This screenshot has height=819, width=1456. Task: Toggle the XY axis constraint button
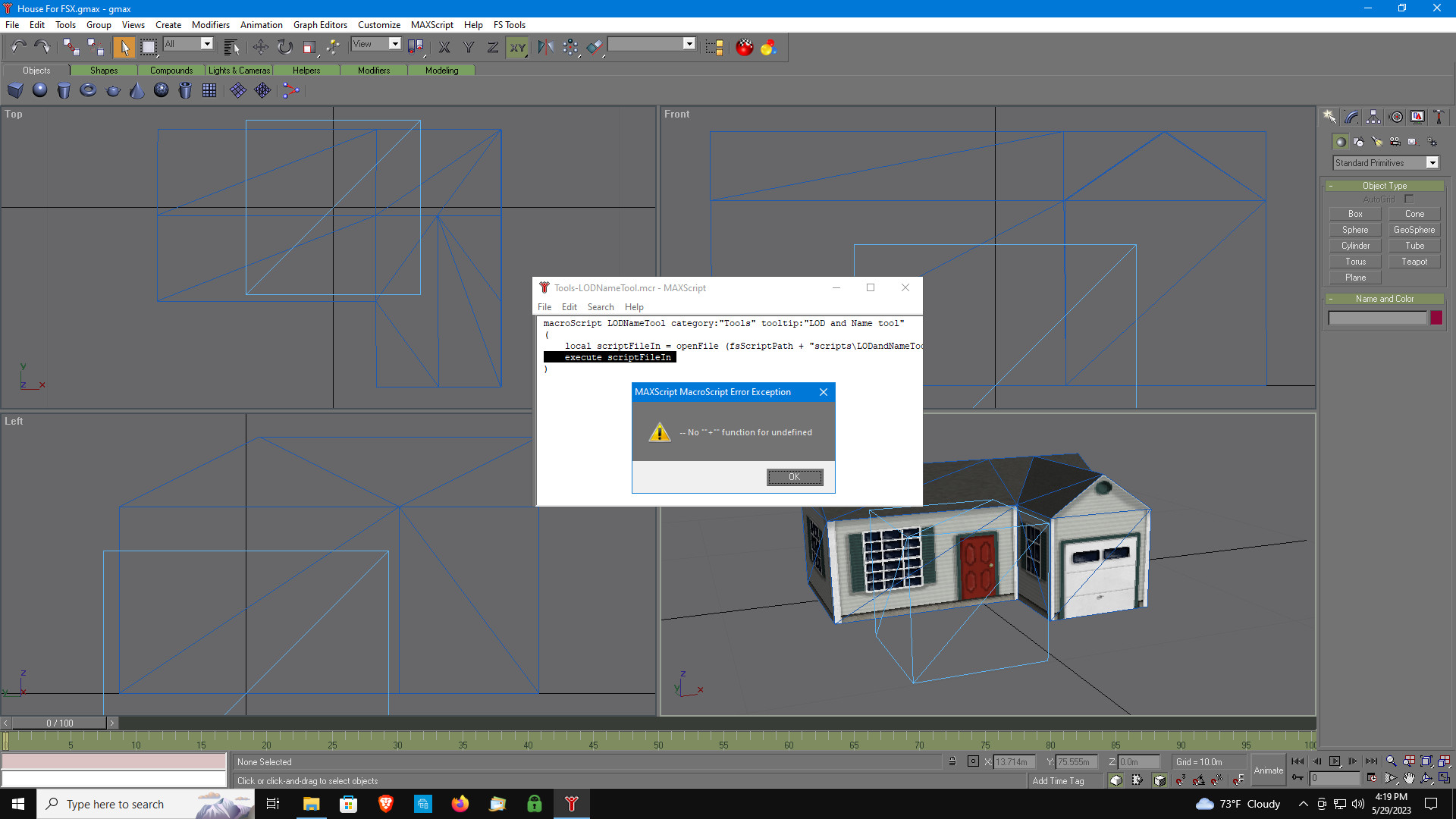(517, 47)
